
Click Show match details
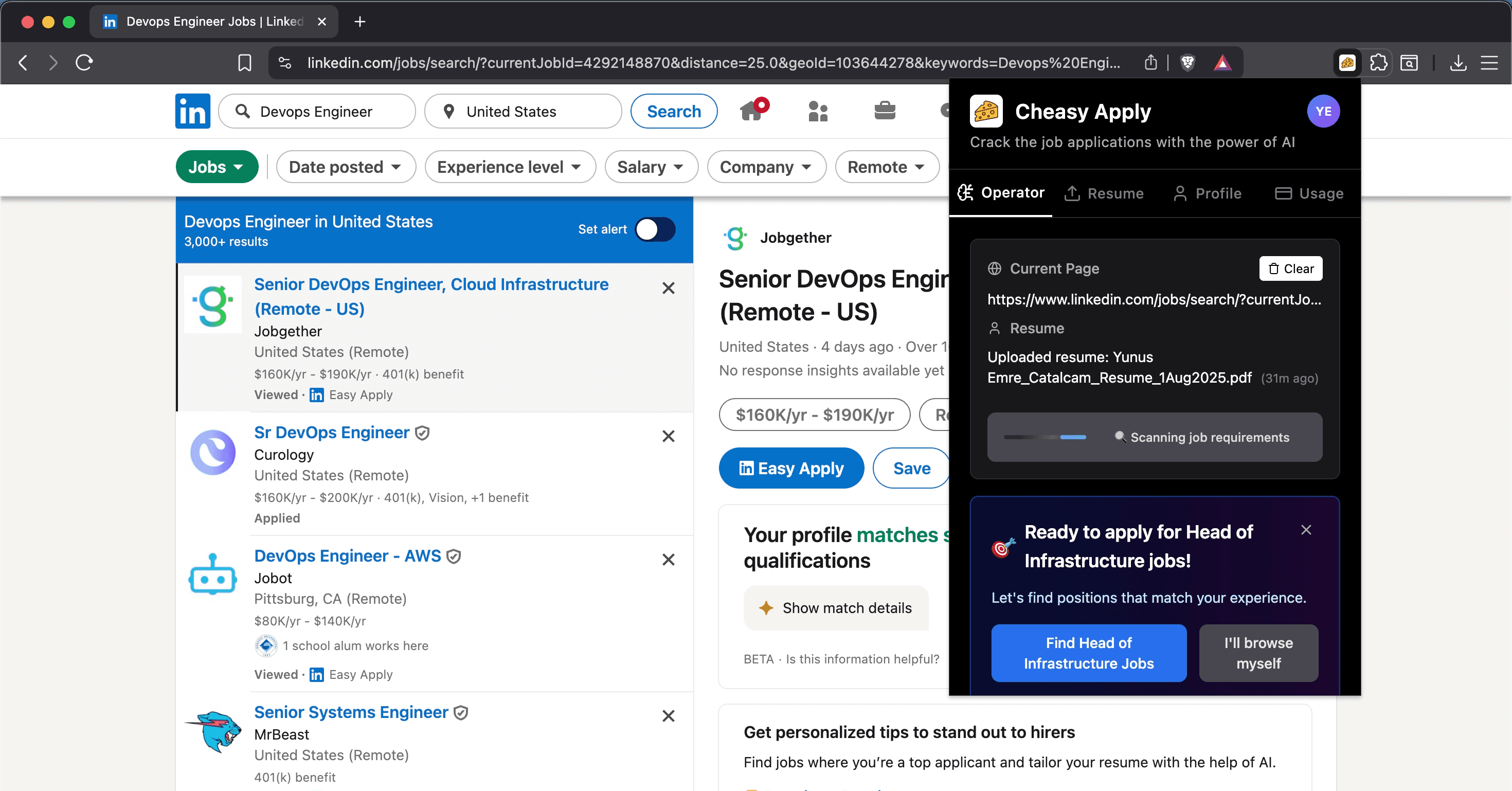pyautogui.click(x=836, y=608)
